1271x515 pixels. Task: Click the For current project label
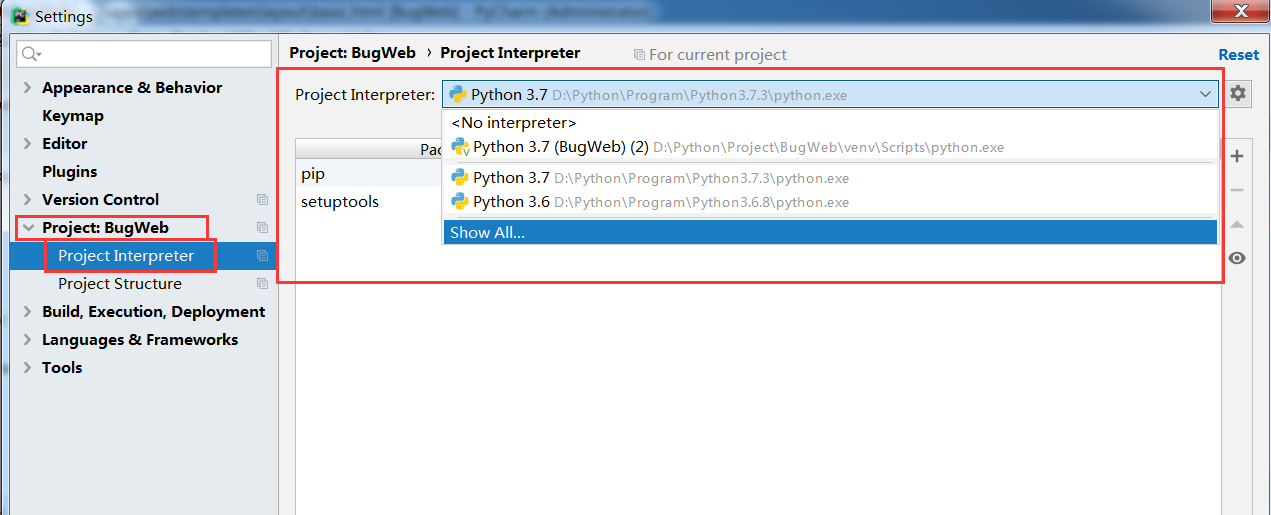717,55
